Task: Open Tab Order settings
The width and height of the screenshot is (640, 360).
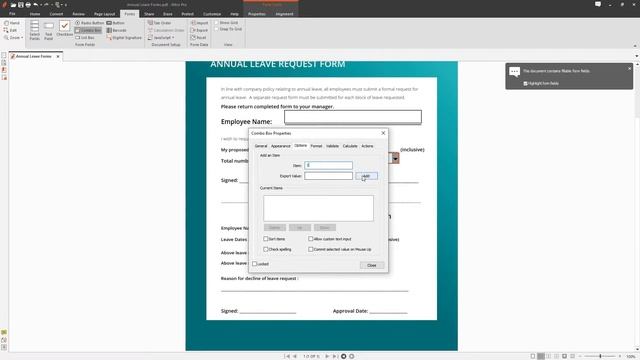Action: pos(160,23)
